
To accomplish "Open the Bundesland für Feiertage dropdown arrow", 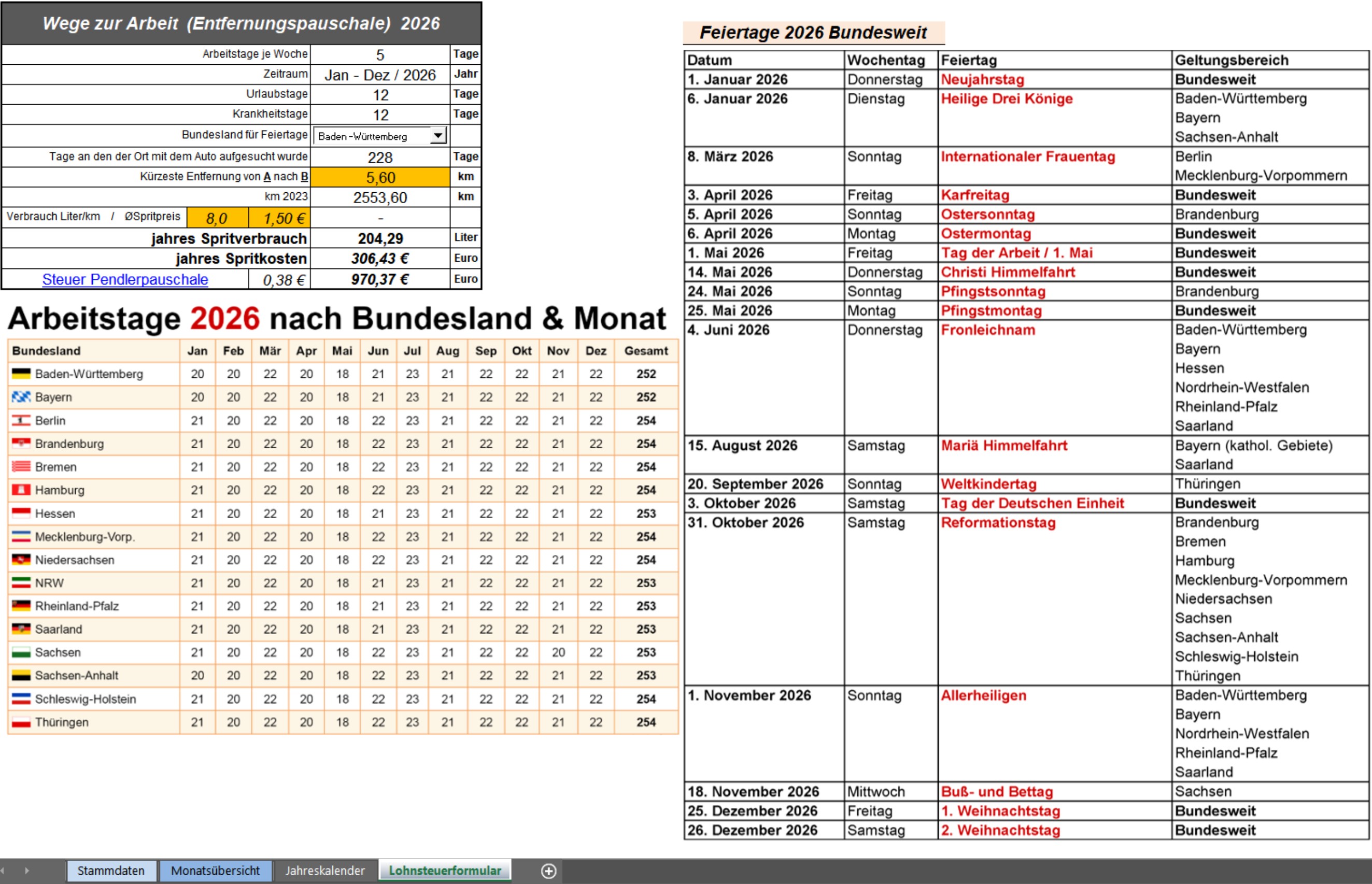I will 438,135.
